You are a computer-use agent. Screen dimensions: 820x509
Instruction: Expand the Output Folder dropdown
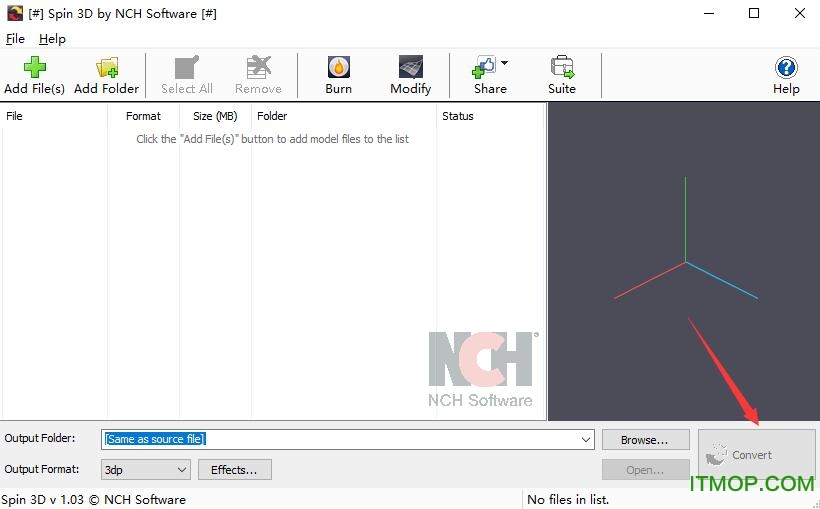[586, 439]
